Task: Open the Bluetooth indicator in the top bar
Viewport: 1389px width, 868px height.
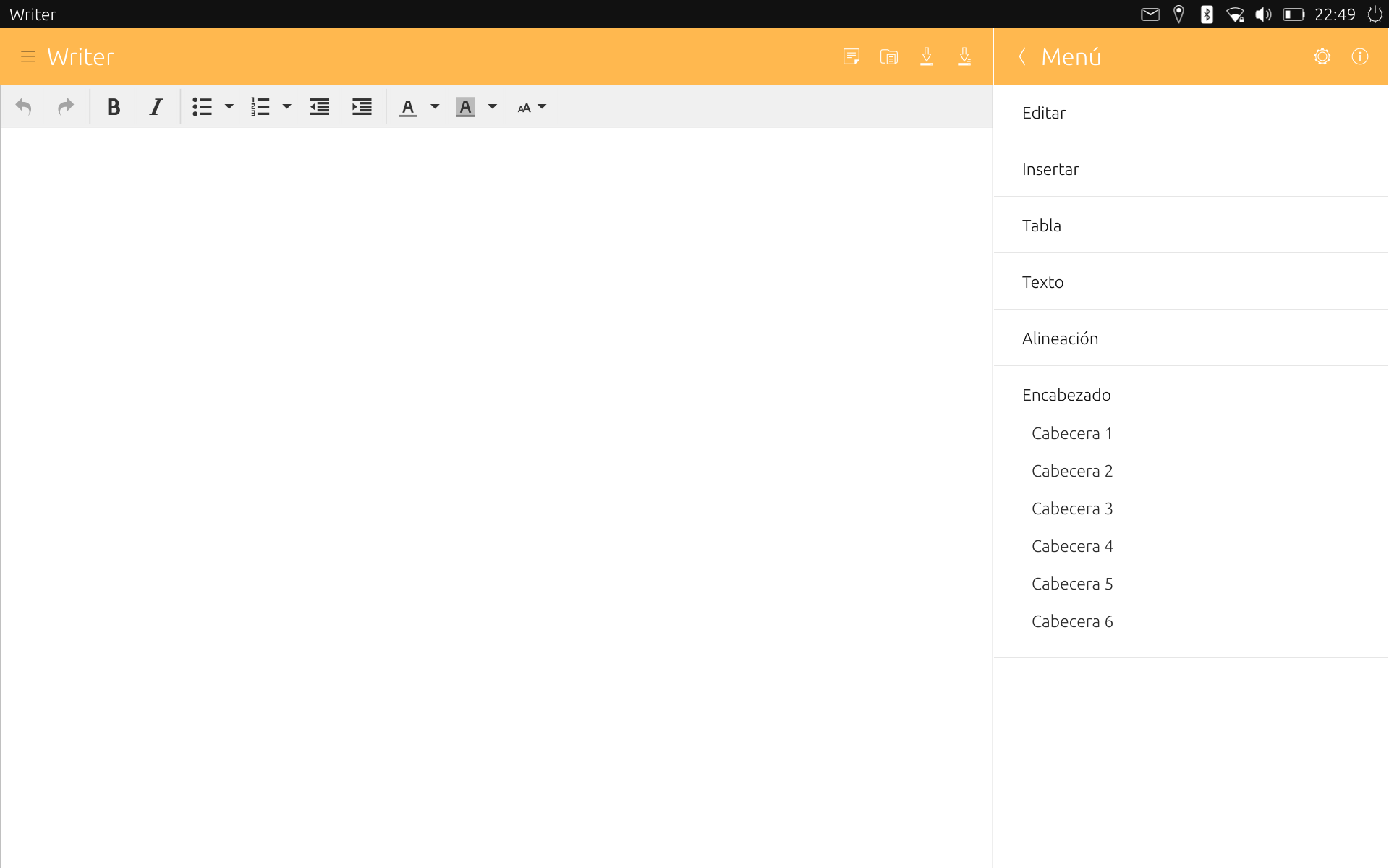Action: click(1207, 14)
